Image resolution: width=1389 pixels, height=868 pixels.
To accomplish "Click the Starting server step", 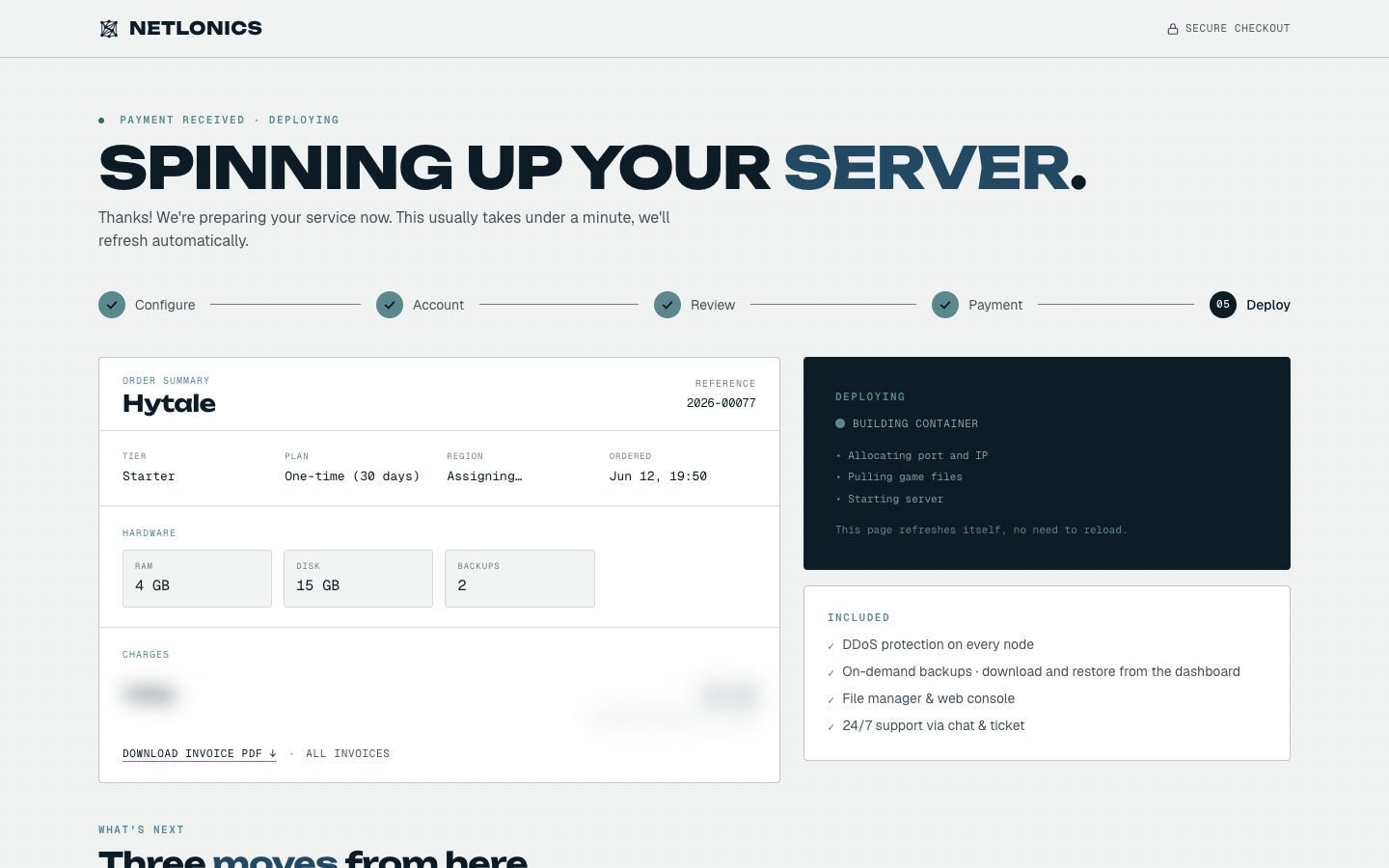I will (895, 500).
